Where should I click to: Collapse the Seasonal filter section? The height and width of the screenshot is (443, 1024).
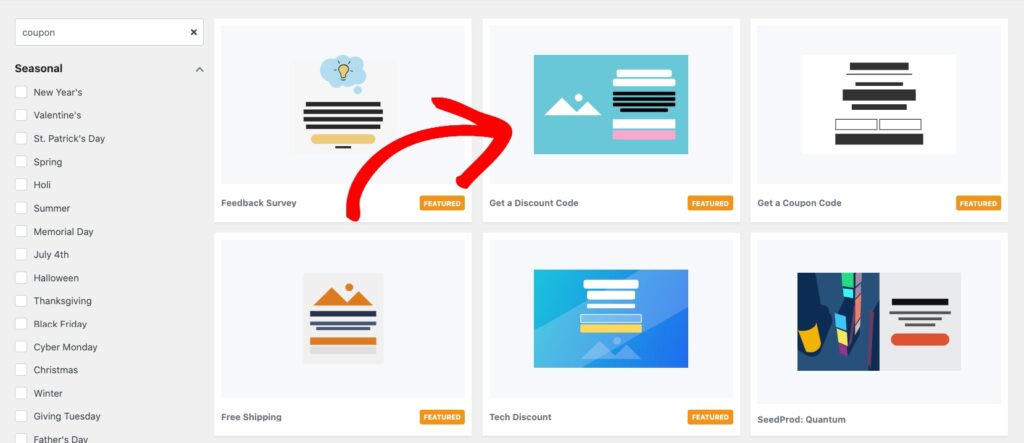click(200, 69)
